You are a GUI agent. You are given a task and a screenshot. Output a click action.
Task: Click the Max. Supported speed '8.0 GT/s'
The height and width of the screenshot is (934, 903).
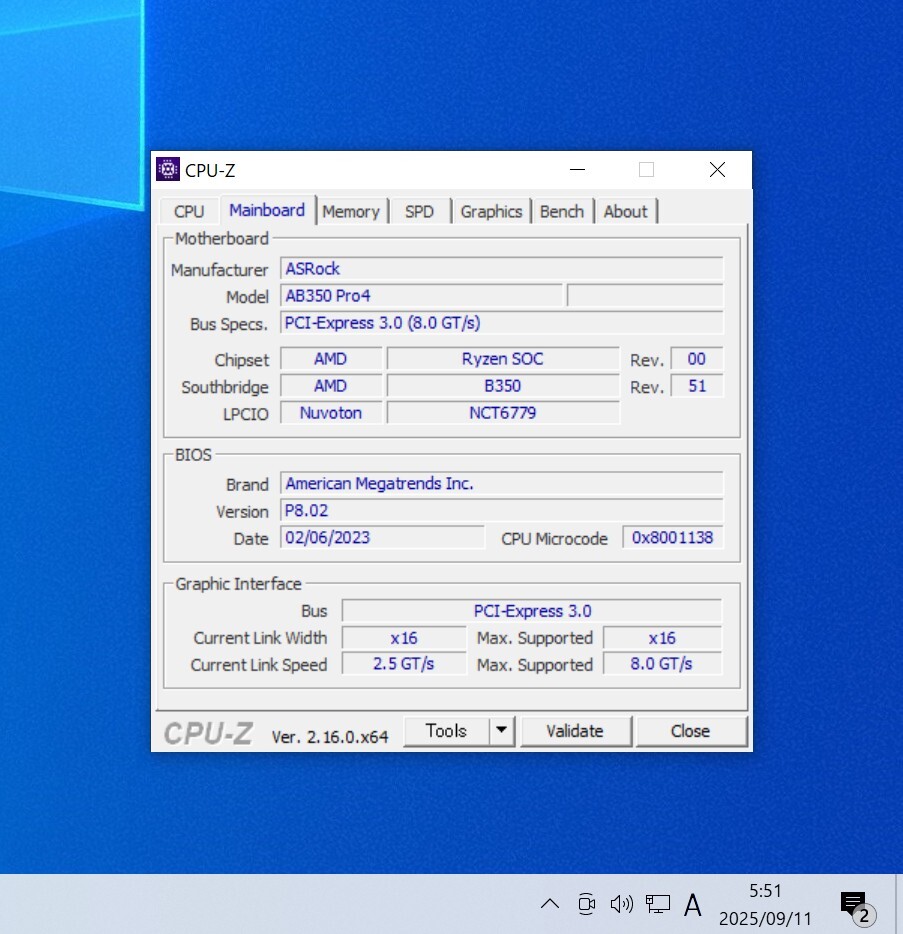(662, 664)
